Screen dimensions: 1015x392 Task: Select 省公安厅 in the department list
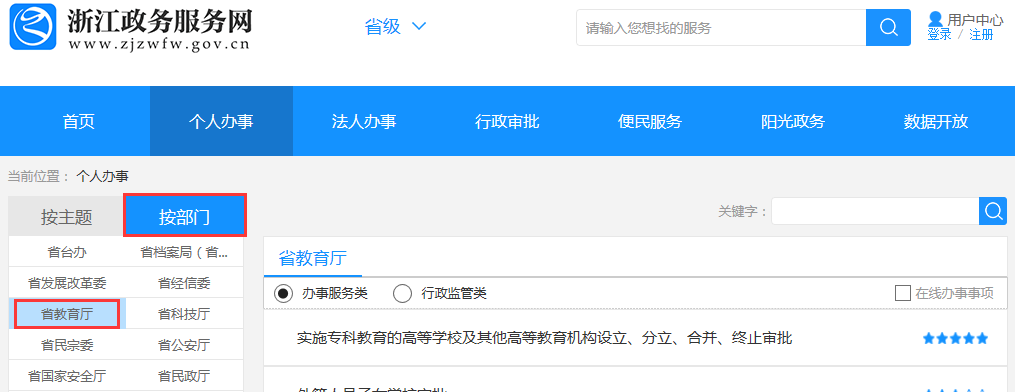click(184, 345)
